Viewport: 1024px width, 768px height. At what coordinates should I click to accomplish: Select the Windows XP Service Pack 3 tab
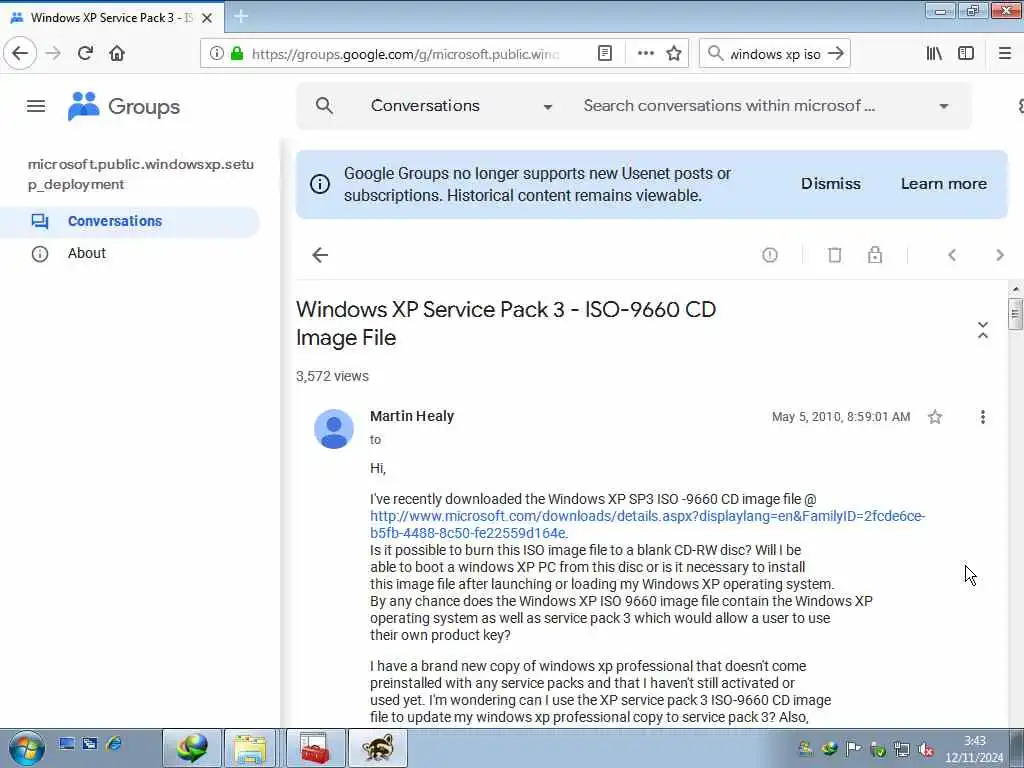pyautogui.click(x=111, y=18)
